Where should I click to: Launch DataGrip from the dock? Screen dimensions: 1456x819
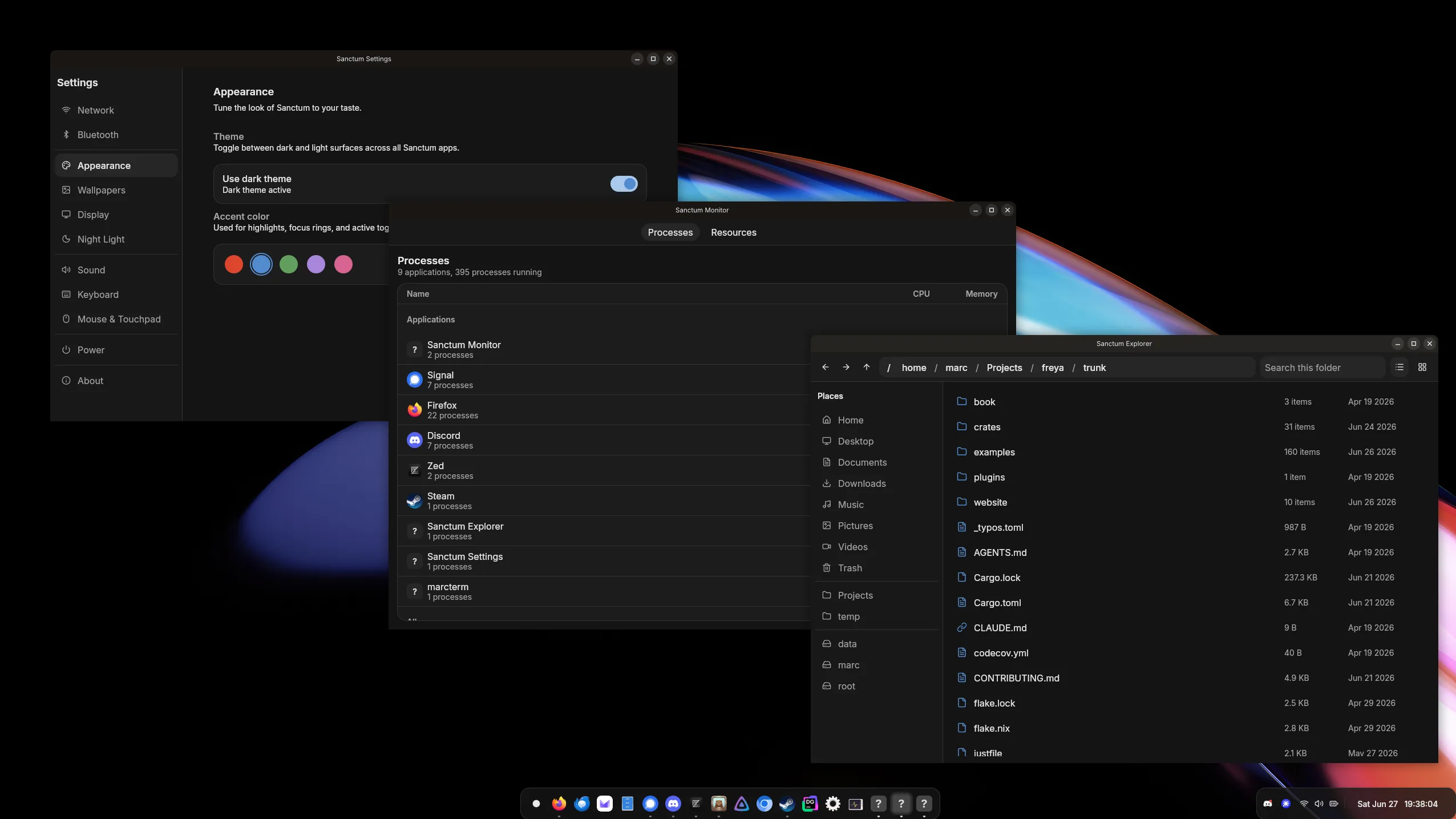[810, 804]
